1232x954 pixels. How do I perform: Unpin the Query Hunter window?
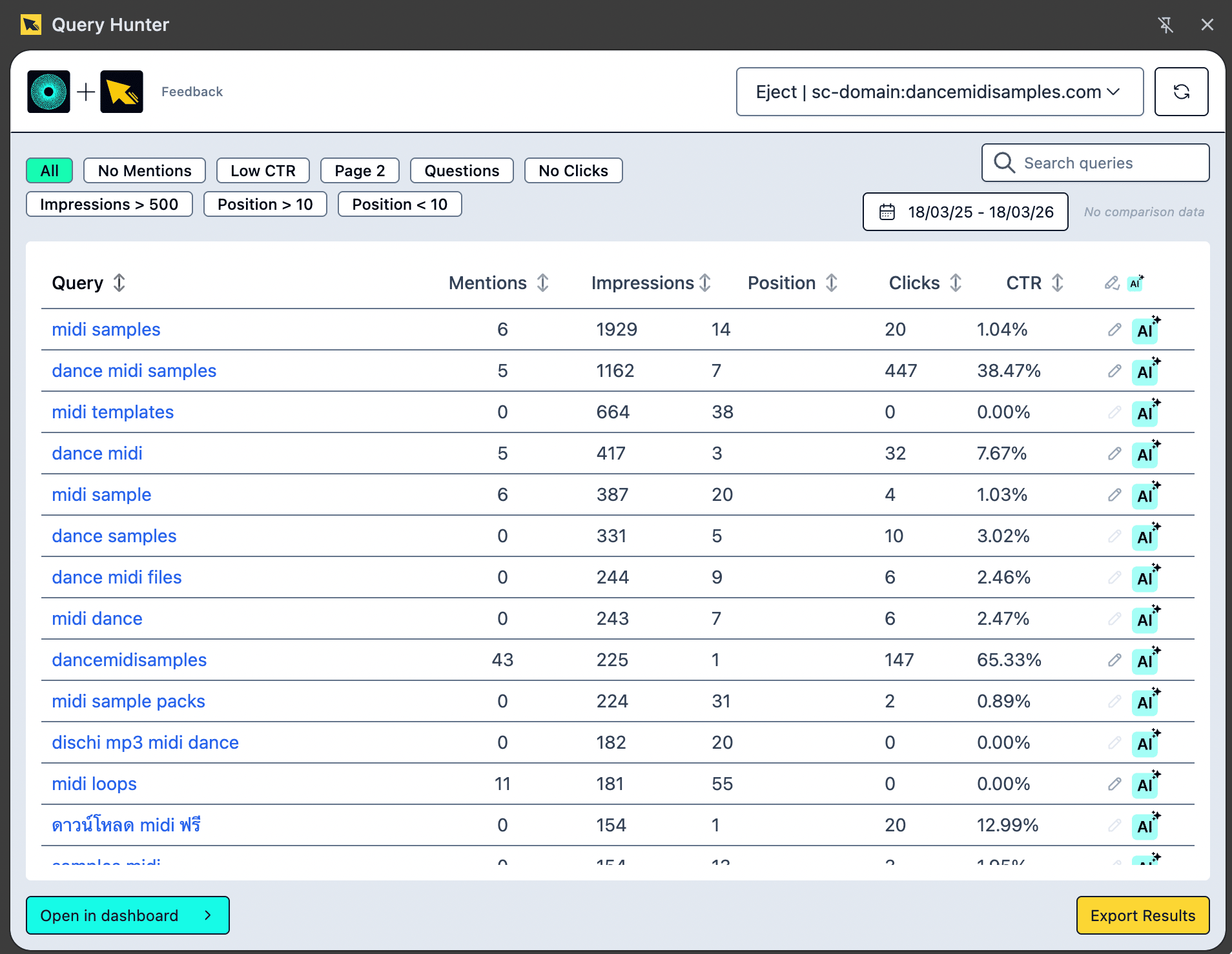point(1166,25)
